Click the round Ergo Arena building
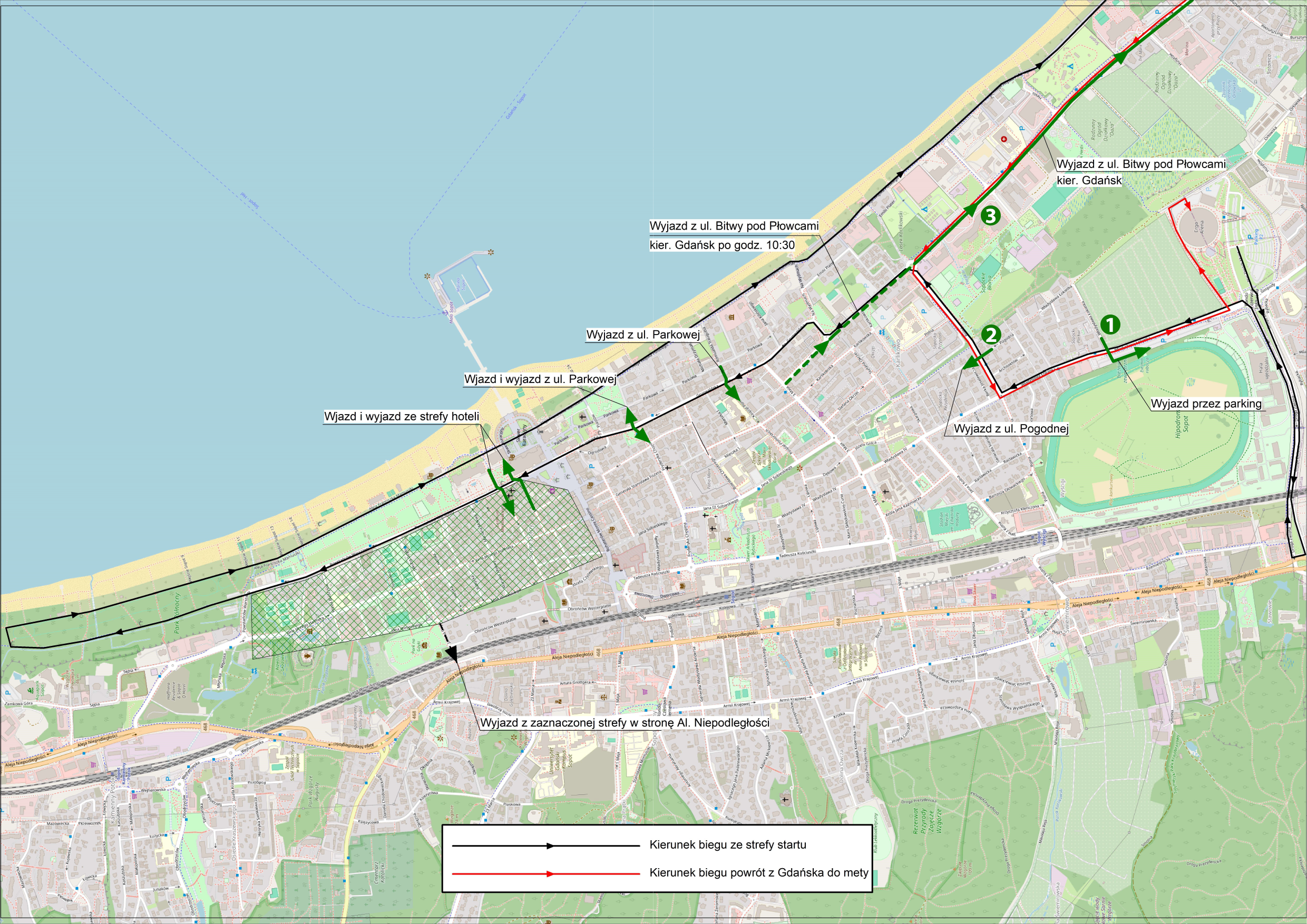Screen dimensions: 1307x924 click(x=1198, y=227)
